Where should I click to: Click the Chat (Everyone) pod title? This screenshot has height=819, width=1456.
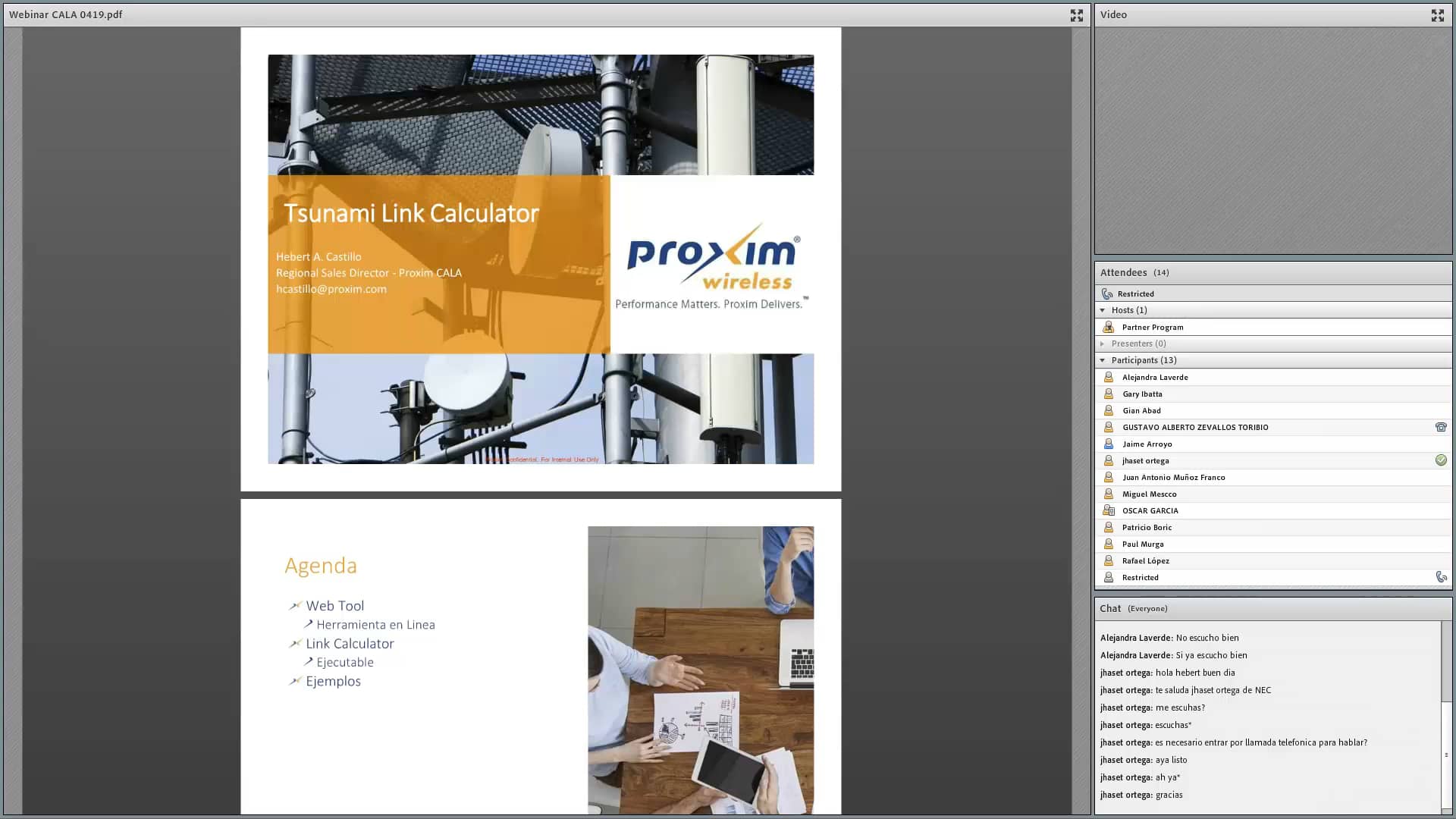(x=1134, y=608)
